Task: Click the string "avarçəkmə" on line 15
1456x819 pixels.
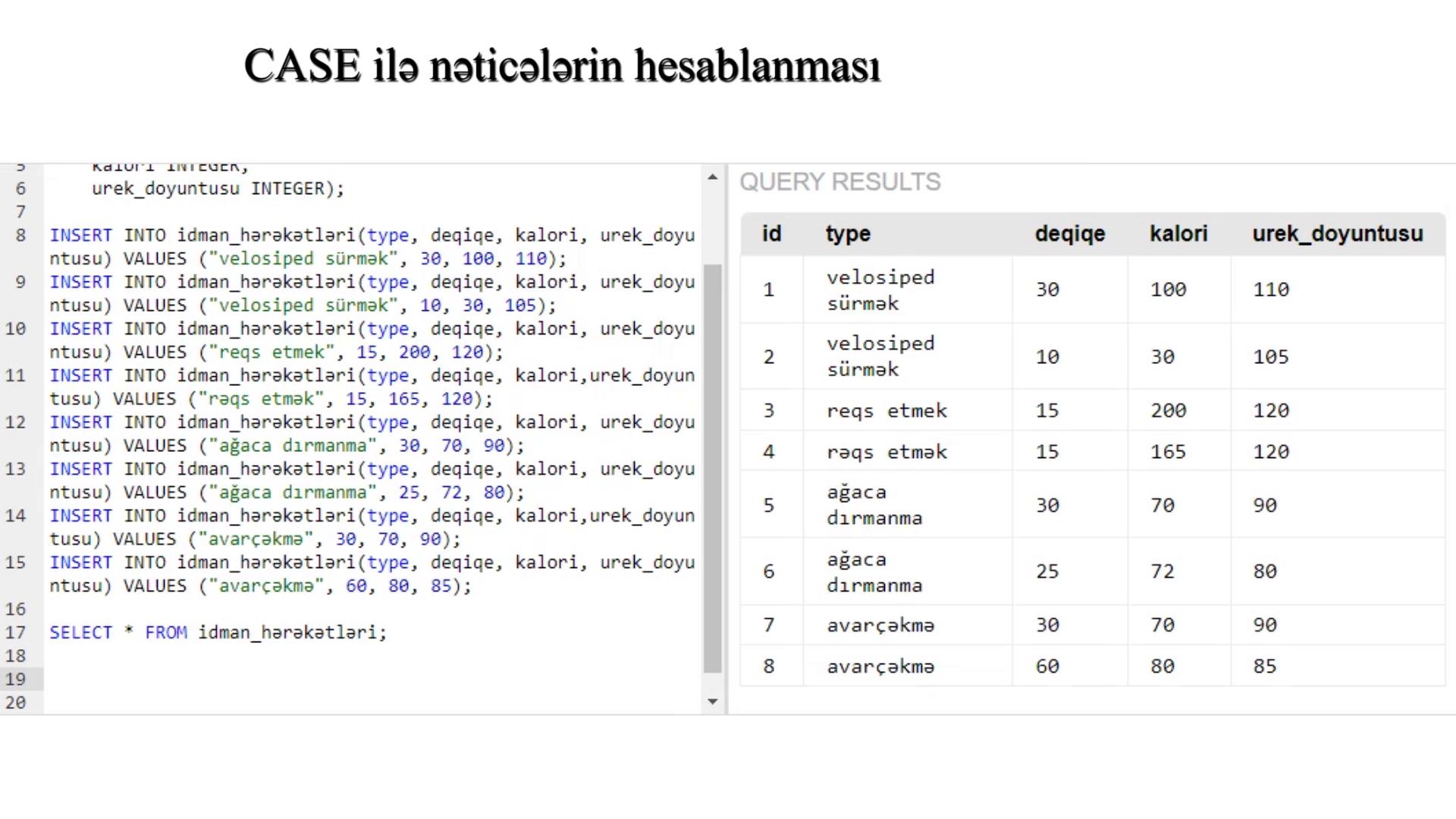Action: click(267, 585)
